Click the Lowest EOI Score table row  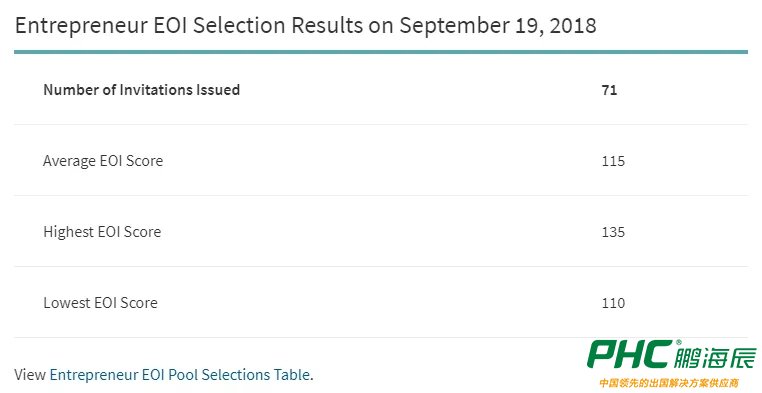tap(381, 302)
